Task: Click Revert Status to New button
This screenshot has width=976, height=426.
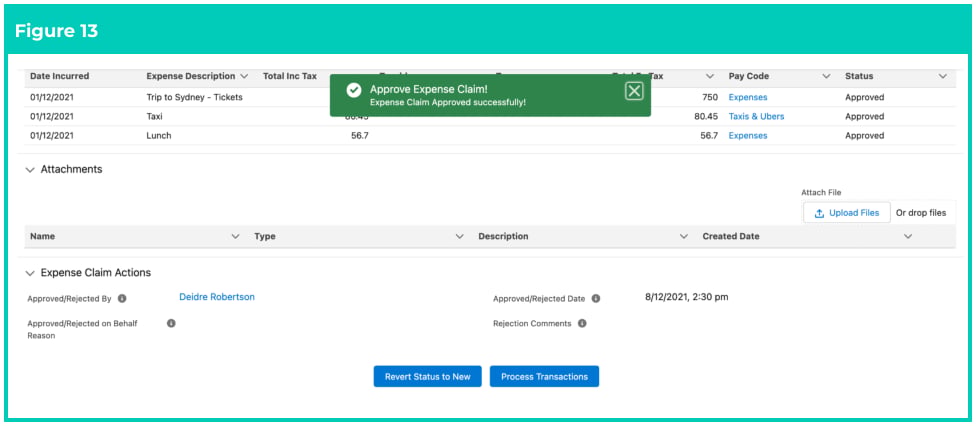Action: (x=428, y=376)
